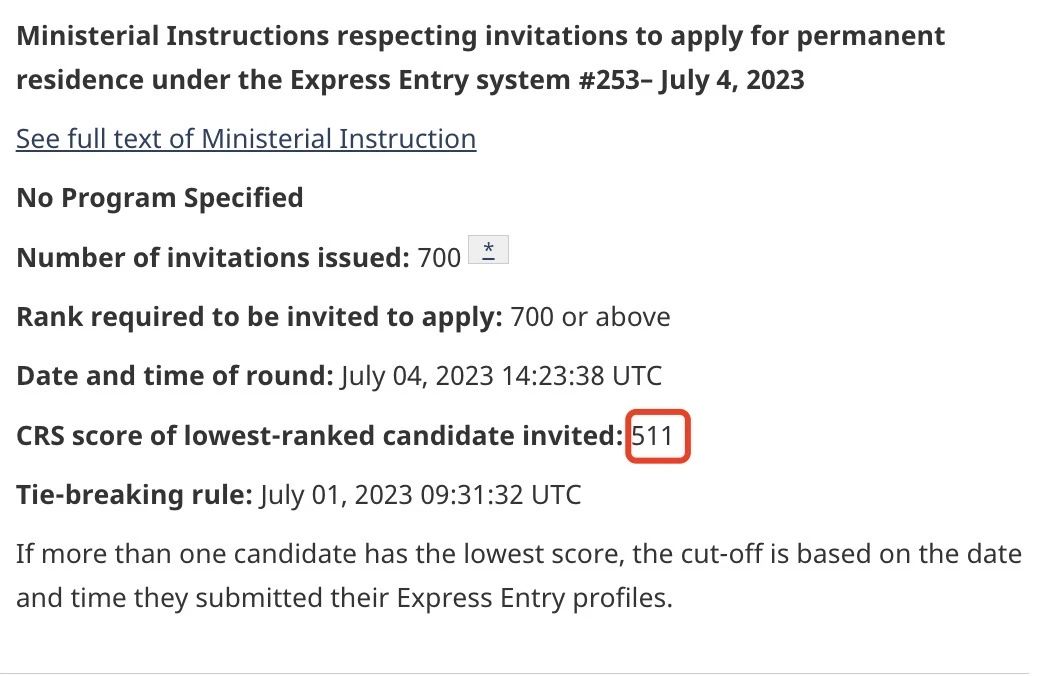Select the 700 or above rank value
The width and height of the screenshot is (1060, 676).
pos(590,316)
